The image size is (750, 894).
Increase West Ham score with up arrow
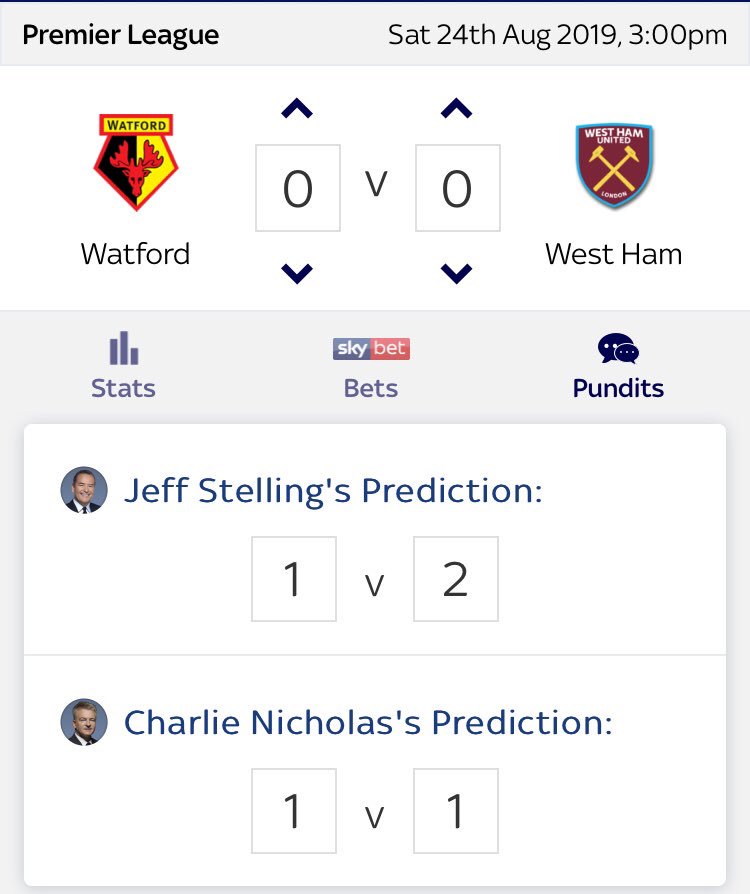[x=456, y=108]
